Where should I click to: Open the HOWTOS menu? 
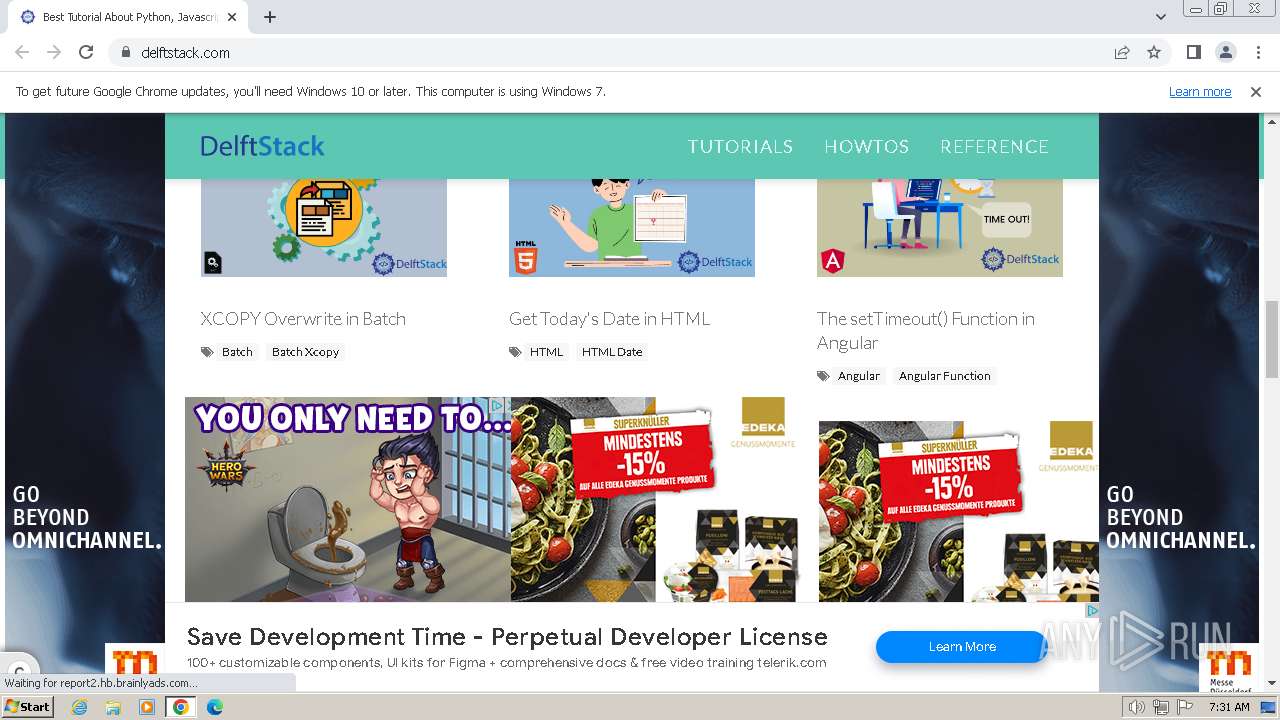(x=866, y=146)
